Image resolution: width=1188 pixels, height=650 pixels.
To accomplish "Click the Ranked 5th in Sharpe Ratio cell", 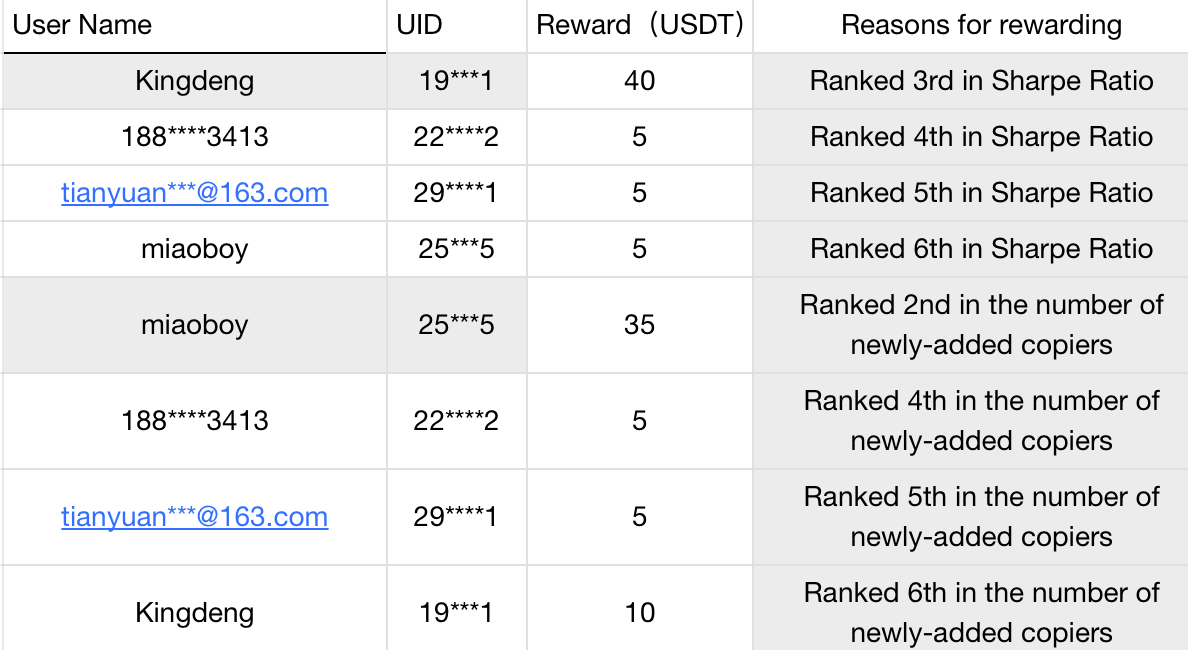I will [x=981, y=193].
